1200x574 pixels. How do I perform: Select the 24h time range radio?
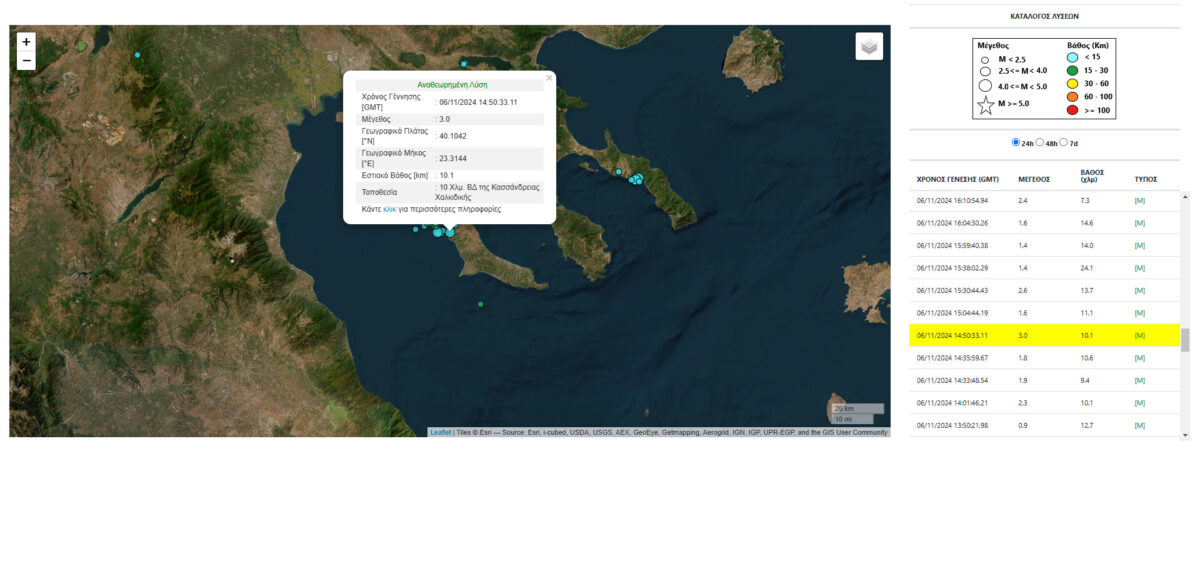click(x=1017, y=143)
